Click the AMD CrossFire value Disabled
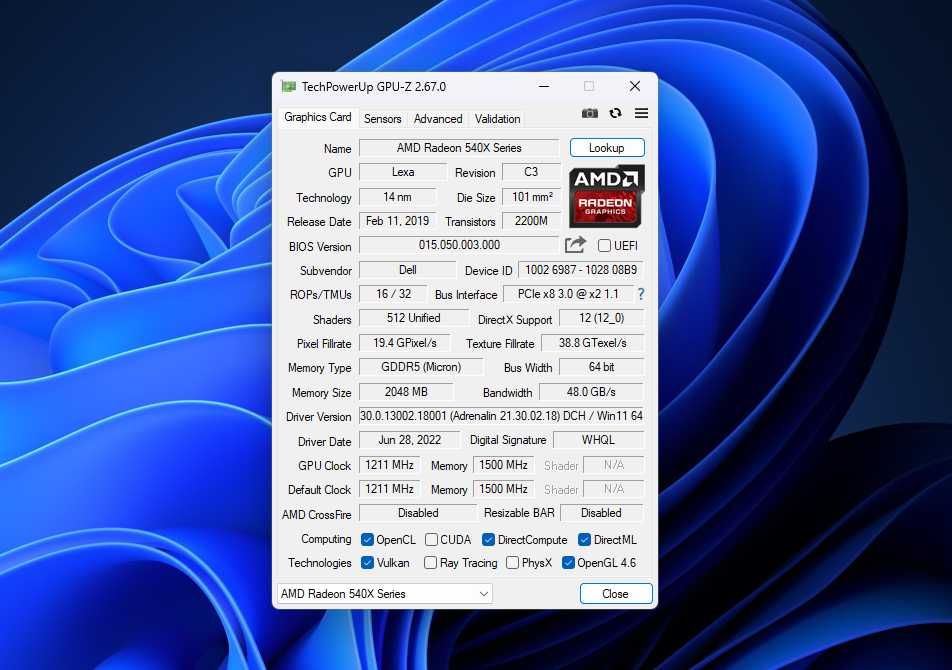952x670 pixels. 418,513
